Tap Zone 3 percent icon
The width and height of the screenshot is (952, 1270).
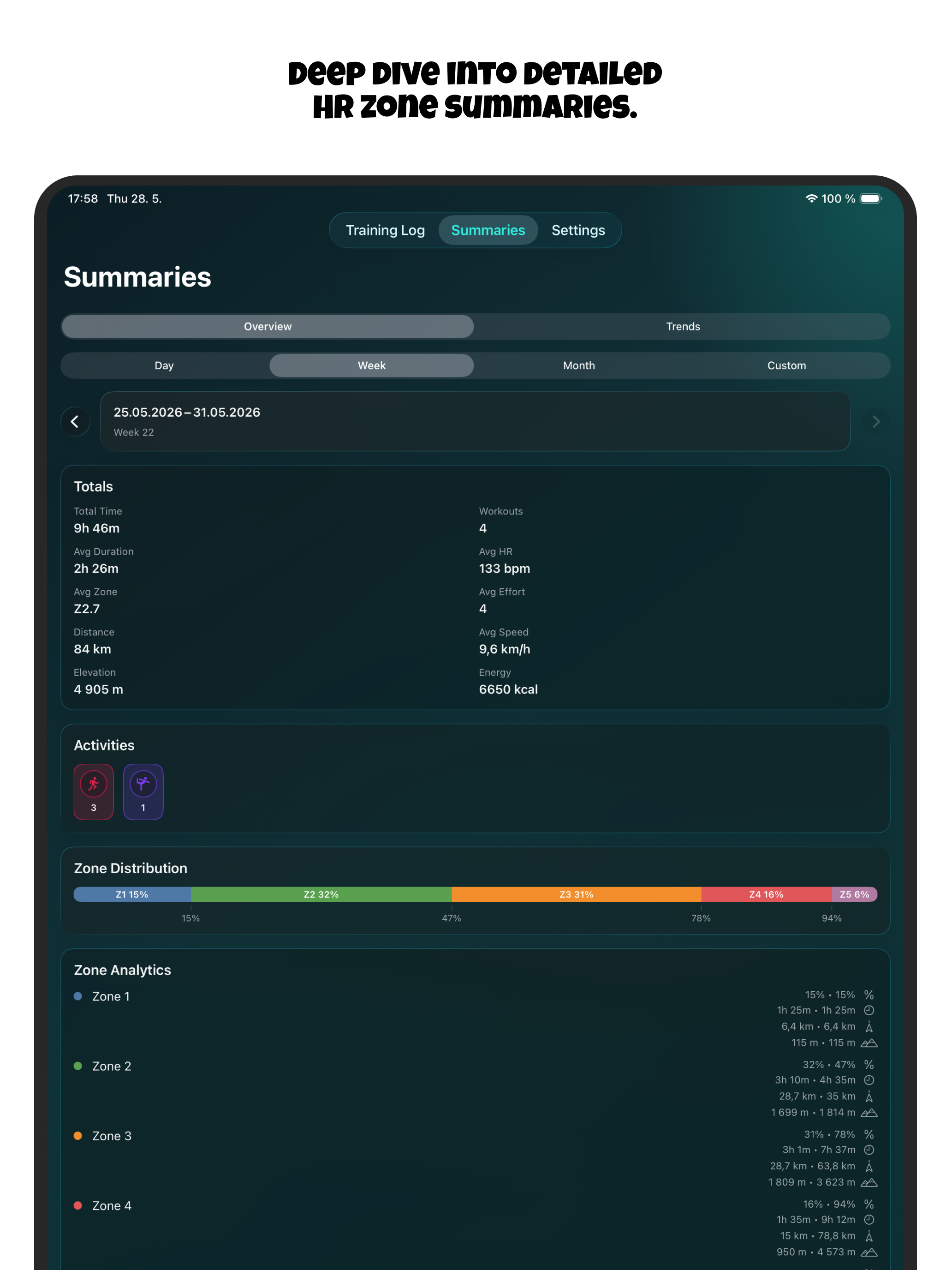tap(869, 1134)
